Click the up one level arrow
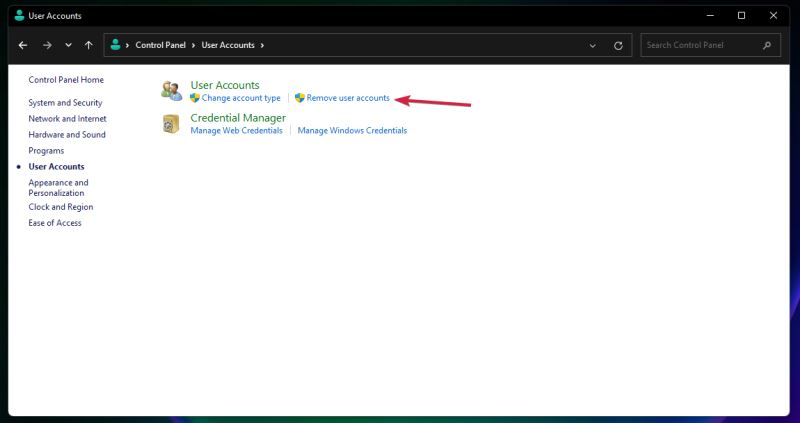Viewport: 800px width, 423px height. [89, 46]
